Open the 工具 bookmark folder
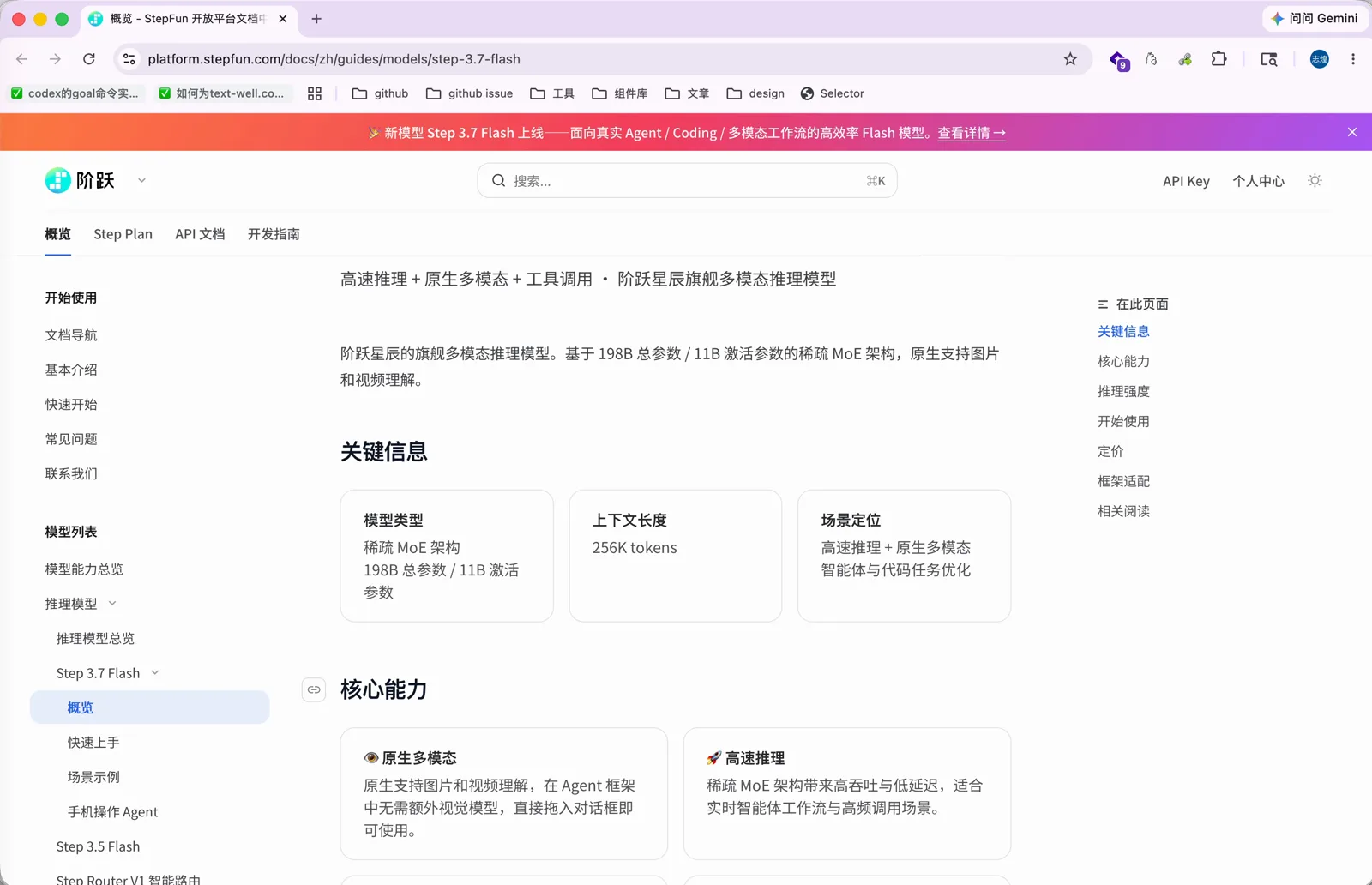This screenshot has width=1372, height=885. pyautogui.click(x=552, y=93)
